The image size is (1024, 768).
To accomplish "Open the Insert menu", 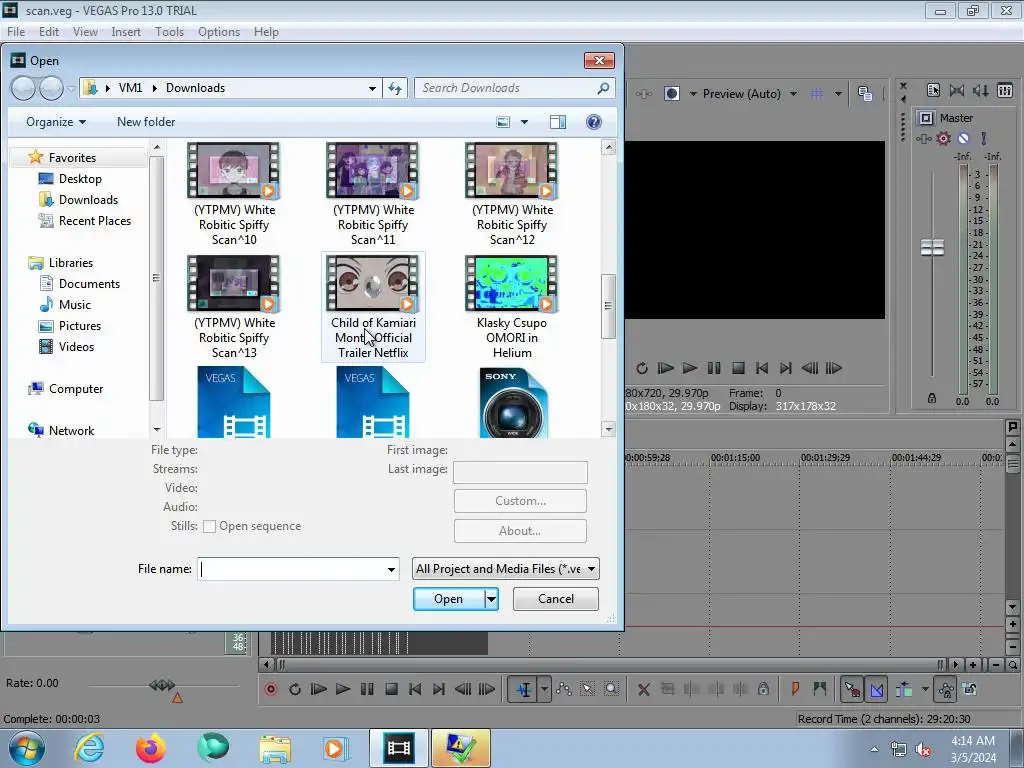I will click(x=126, y=32).
